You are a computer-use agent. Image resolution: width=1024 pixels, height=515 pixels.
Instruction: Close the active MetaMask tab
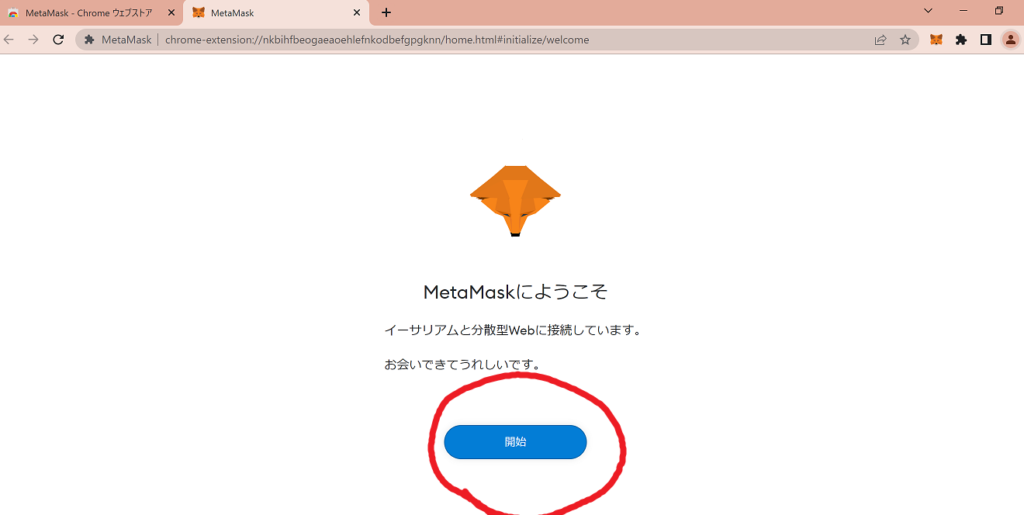click(357, 12)
